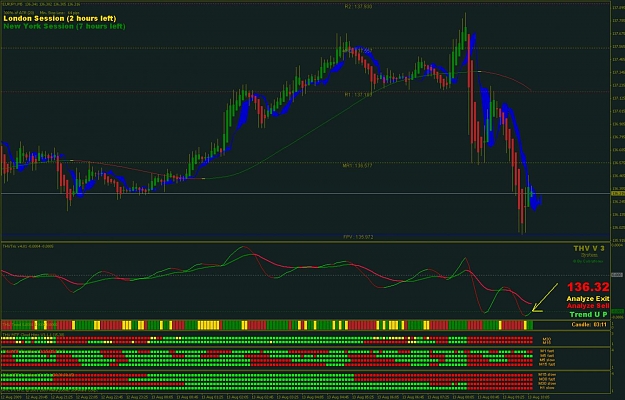
Task: Click the "Trend U P" status text
Action: [588, 315]
